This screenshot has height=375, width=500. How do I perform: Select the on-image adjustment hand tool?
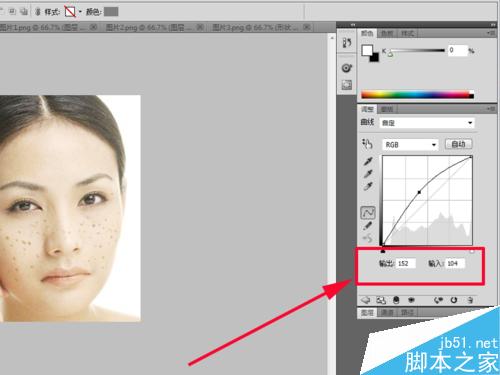tap(367, 144)
